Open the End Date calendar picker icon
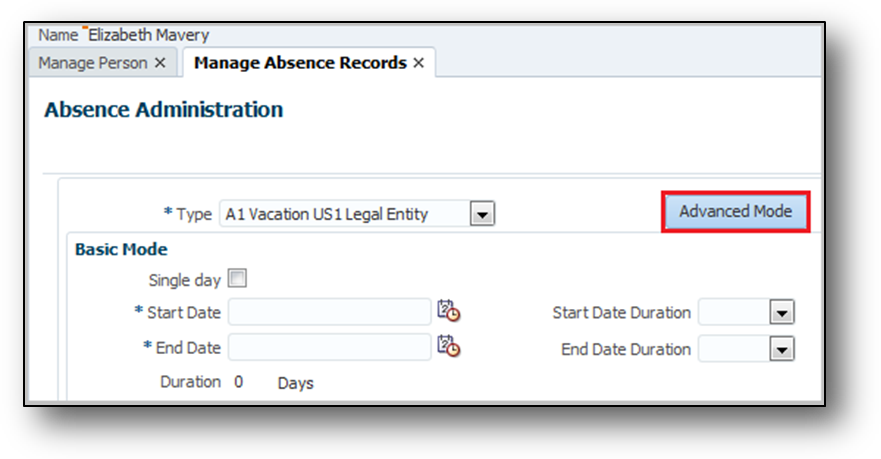Viewport: 881px width, 459px height. click(449, 347)
